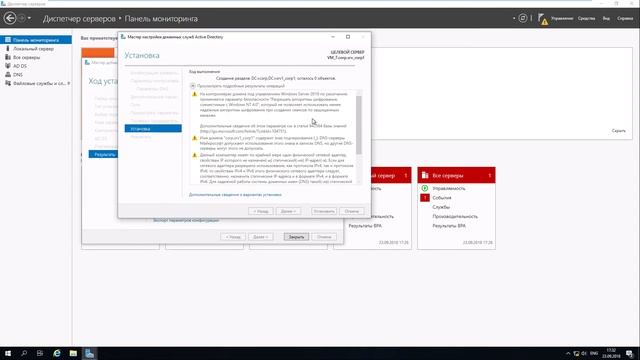Open File Explorer from taskbar

pyautogui.click(x=73, y=353)
